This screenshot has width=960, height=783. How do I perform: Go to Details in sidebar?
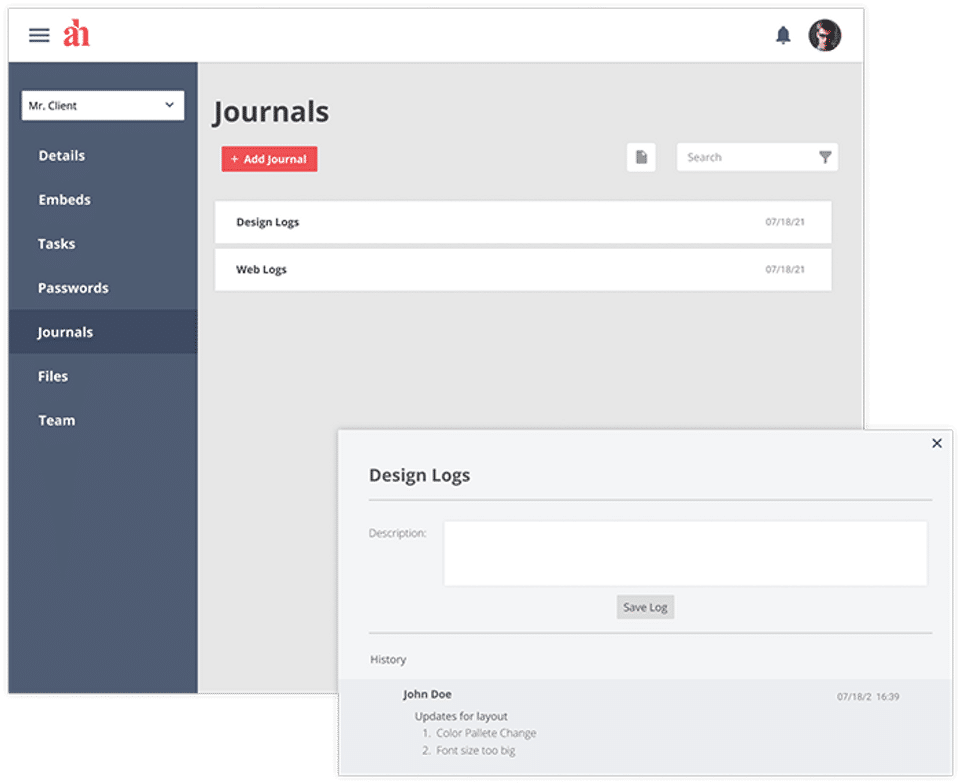point(62,155)
